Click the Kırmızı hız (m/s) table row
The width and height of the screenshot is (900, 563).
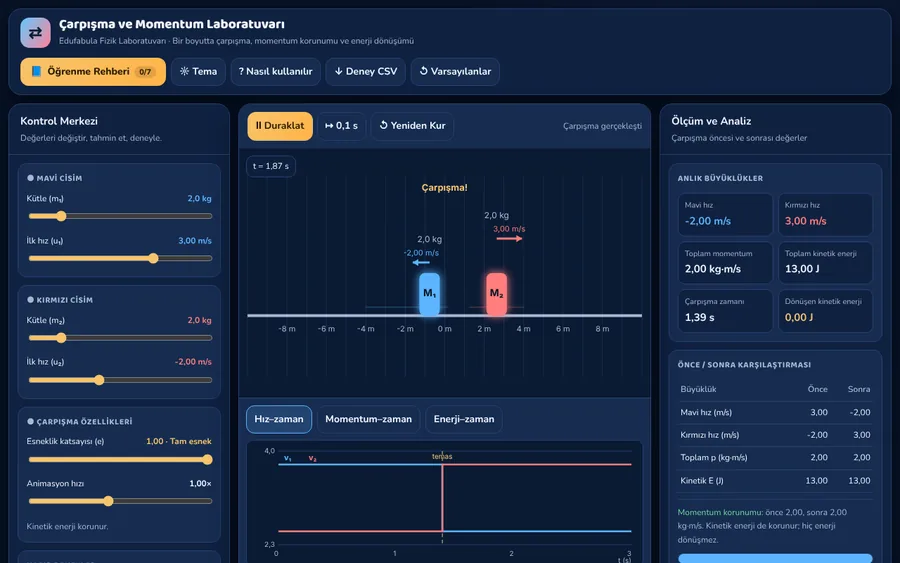(x=775, y=435)
